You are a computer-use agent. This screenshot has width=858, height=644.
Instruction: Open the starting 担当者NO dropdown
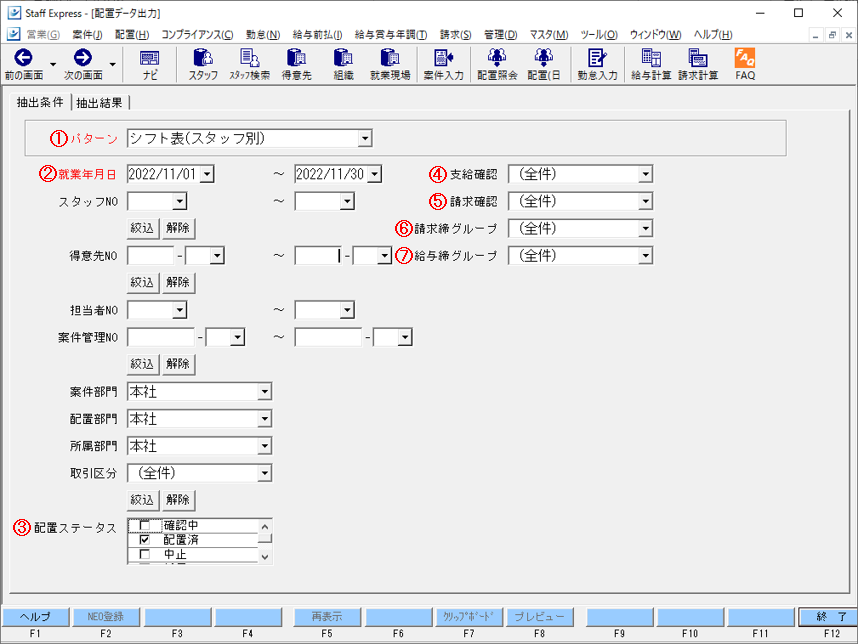(x=179, y=310)
